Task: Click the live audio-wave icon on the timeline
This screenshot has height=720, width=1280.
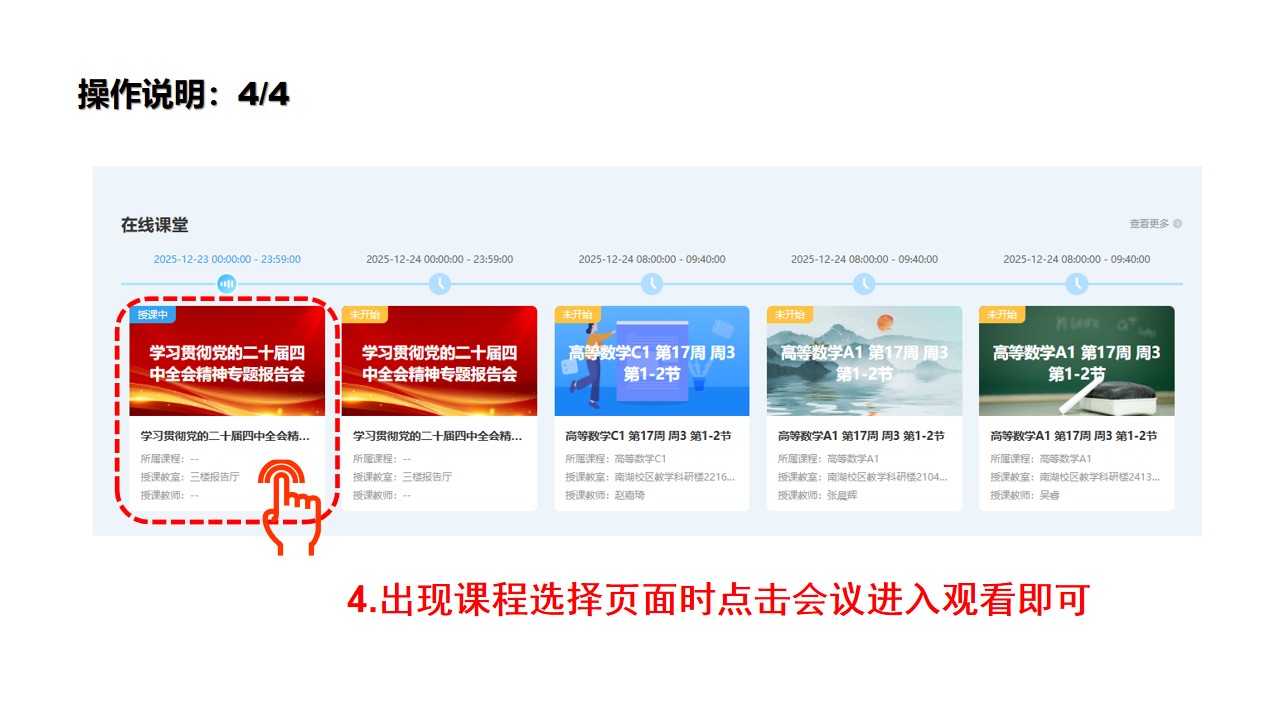Action: (x=227, y=284)
